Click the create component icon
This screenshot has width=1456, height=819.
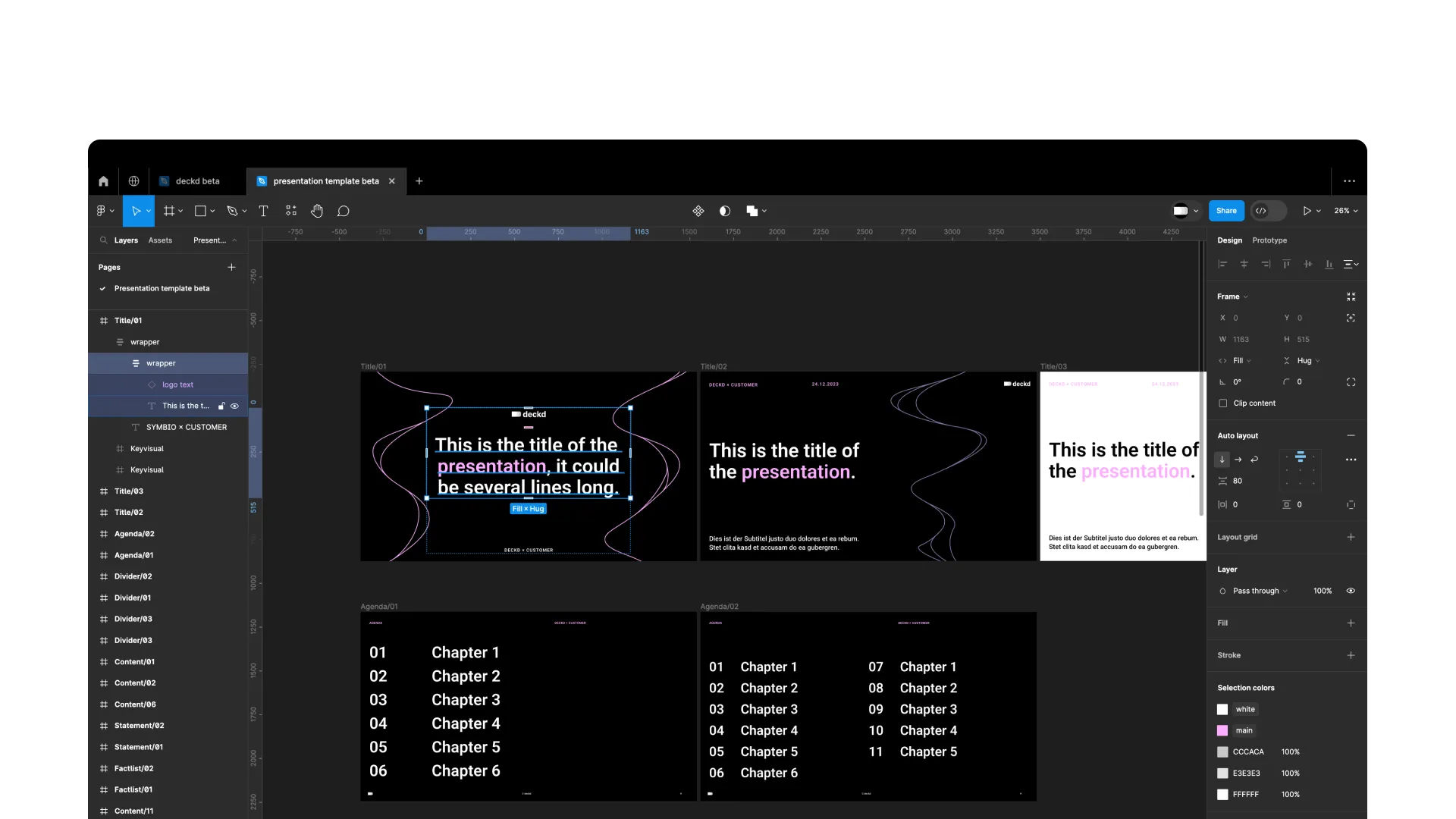click(x=698, y=212)
